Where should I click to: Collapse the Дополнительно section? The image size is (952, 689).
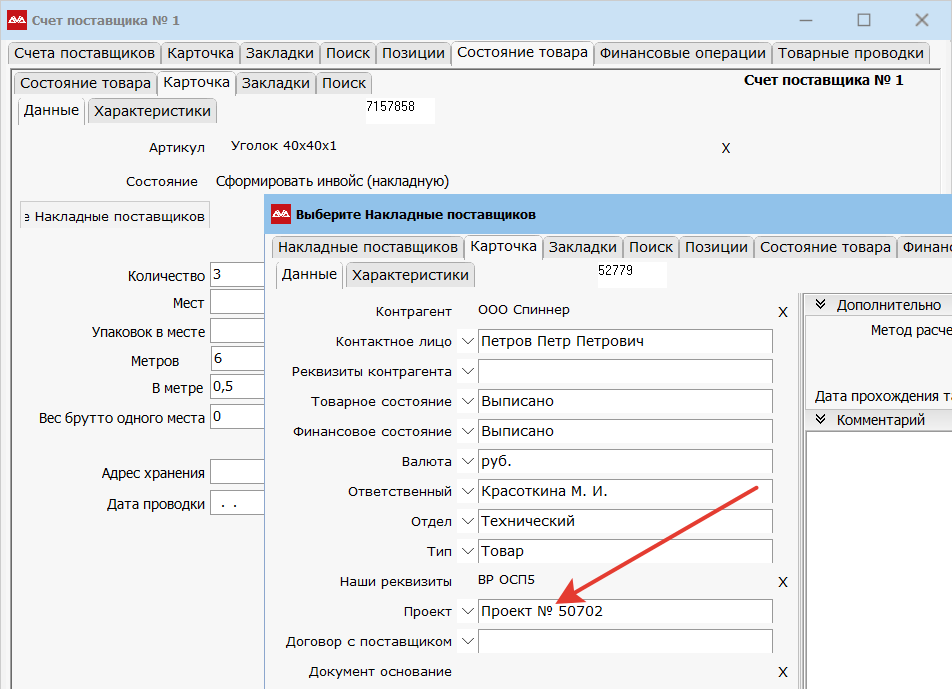tap(821, 305)
